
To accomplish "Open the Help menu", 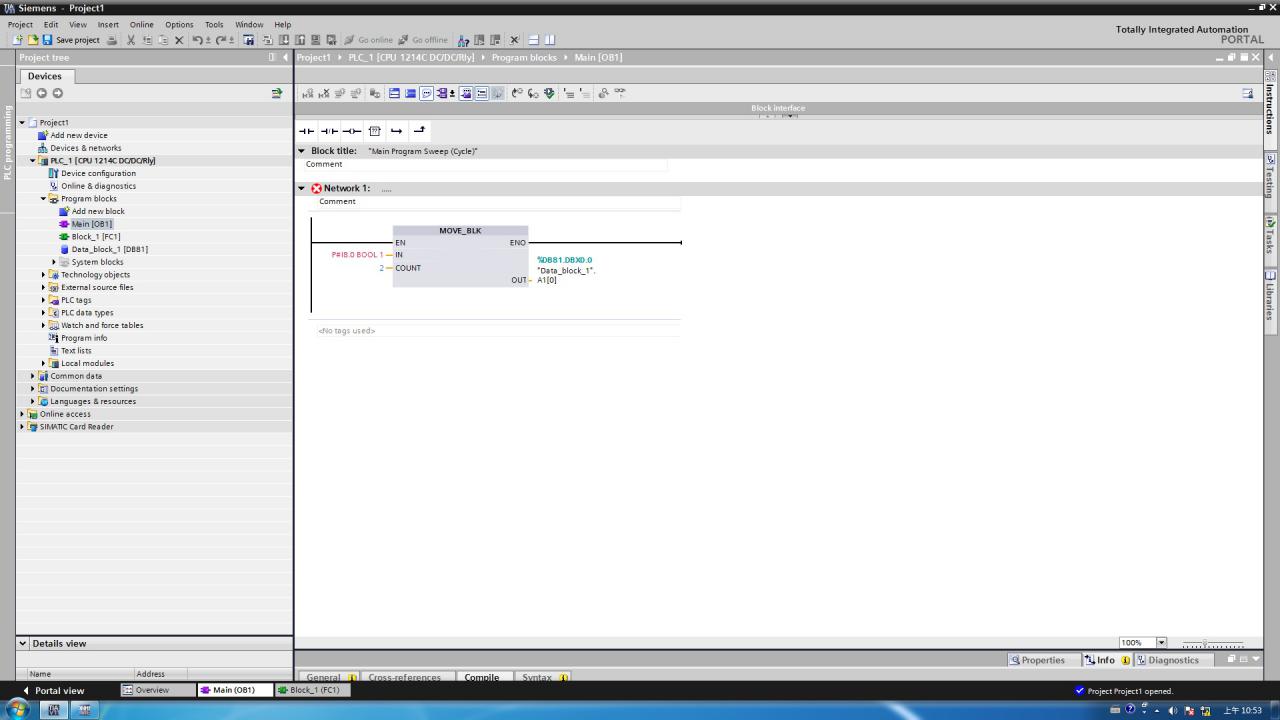I will coord(282,25).
